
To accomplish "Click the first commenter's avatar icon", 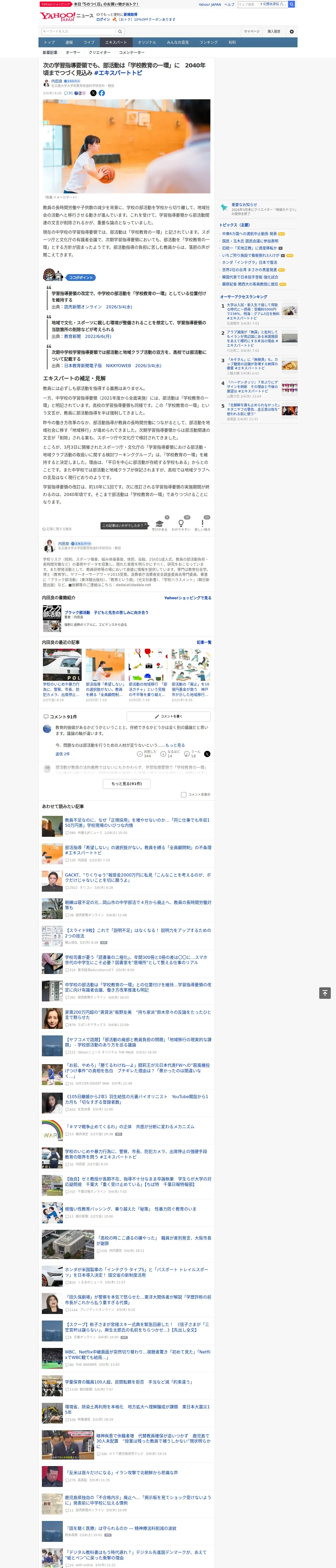I will (x=47, y=729).
